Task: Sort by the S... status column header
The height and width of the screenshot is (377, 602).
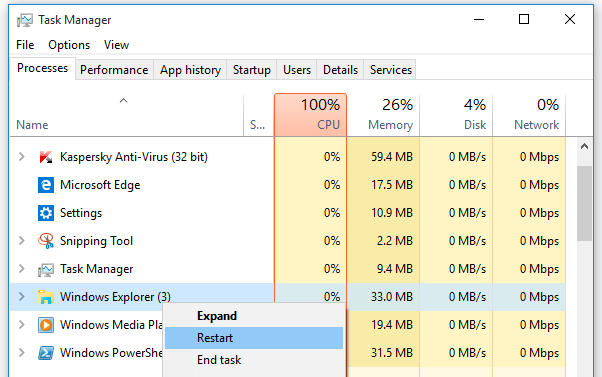Action: coord(259,115)
